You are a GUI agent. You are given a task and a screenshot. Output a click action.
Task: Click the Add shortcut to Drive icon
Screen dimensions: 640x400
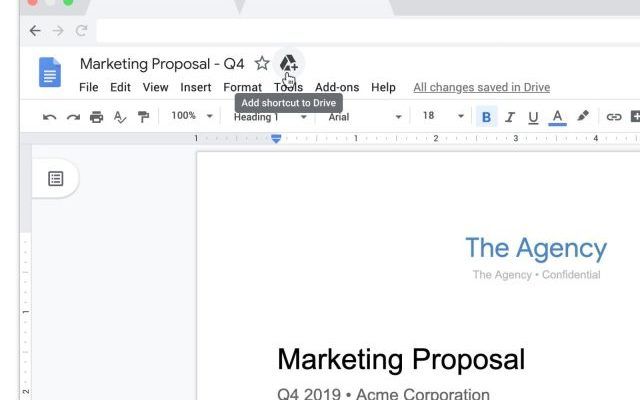coord(288,63)
